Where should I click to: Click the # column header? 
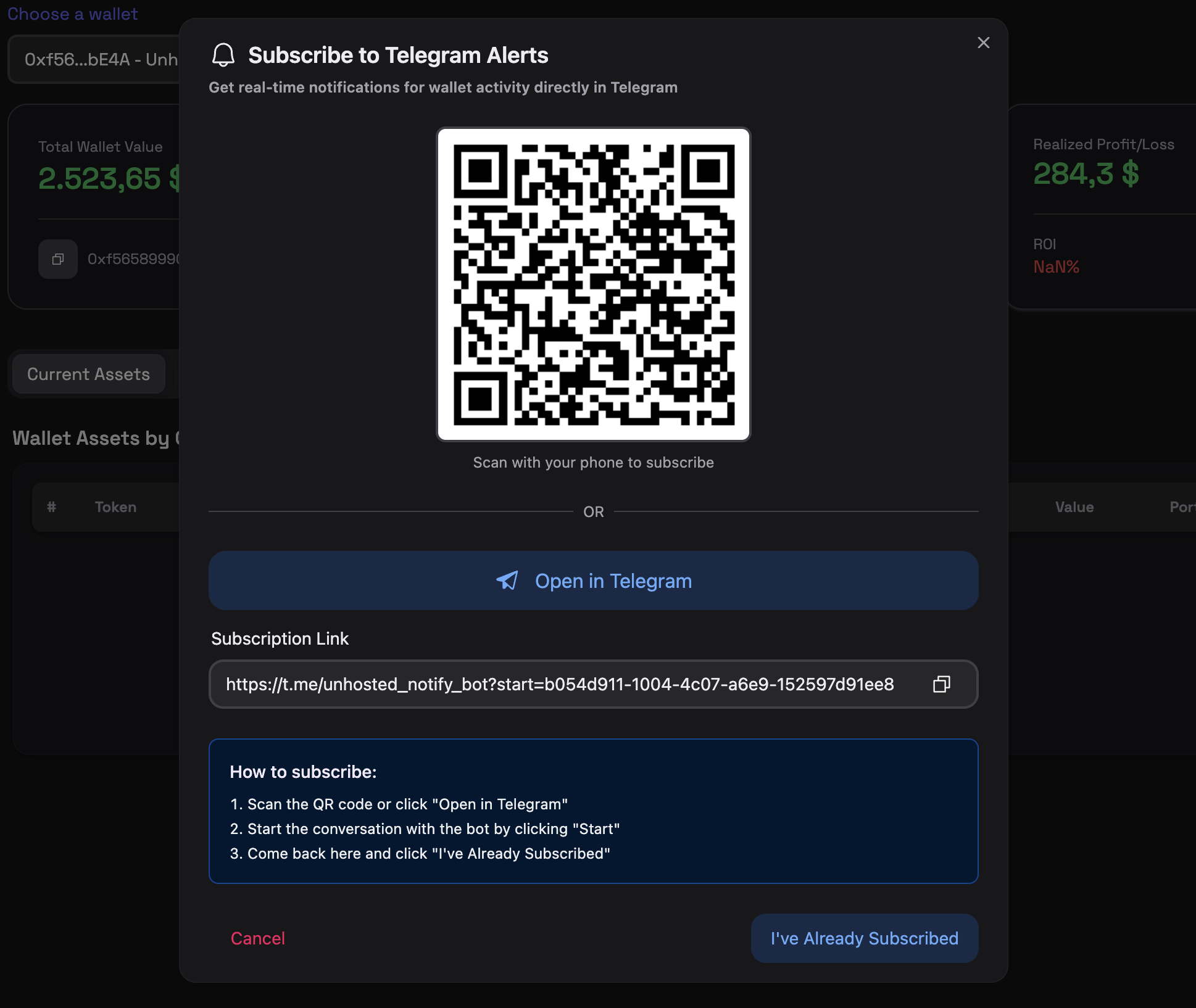(x=52, y=507)
